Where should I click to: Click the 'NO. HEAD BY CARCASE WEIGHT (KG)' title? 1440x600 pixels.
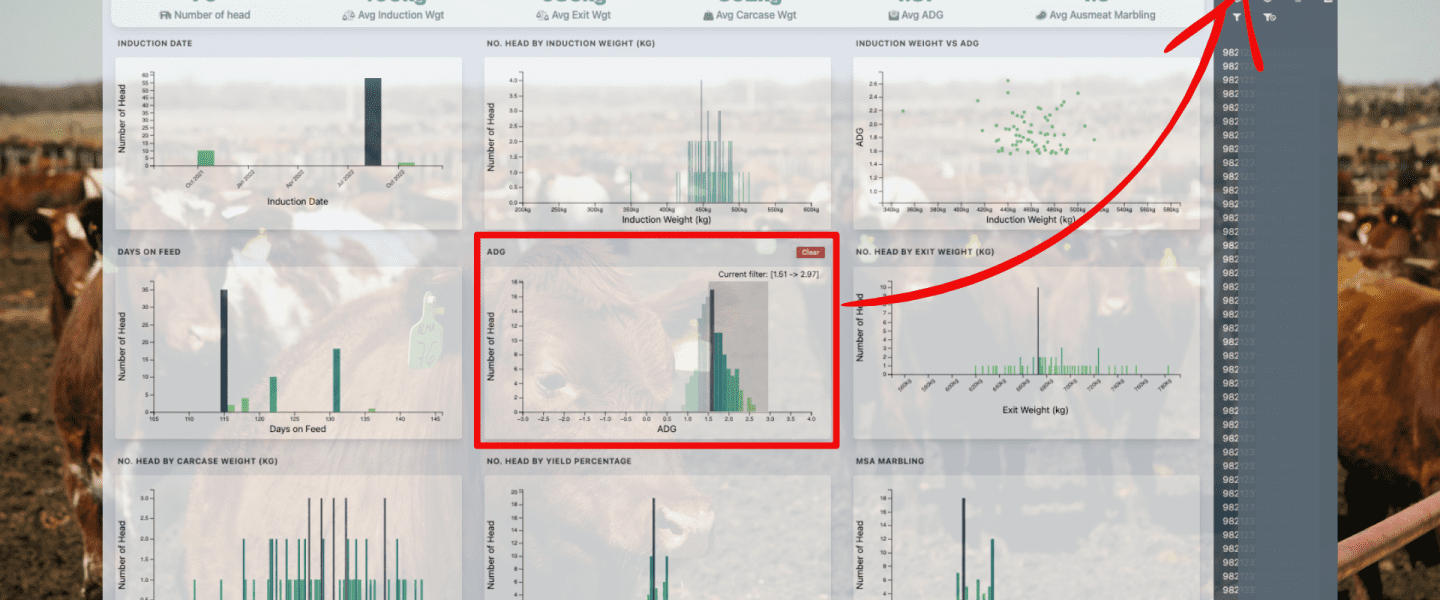coord(197,461)
